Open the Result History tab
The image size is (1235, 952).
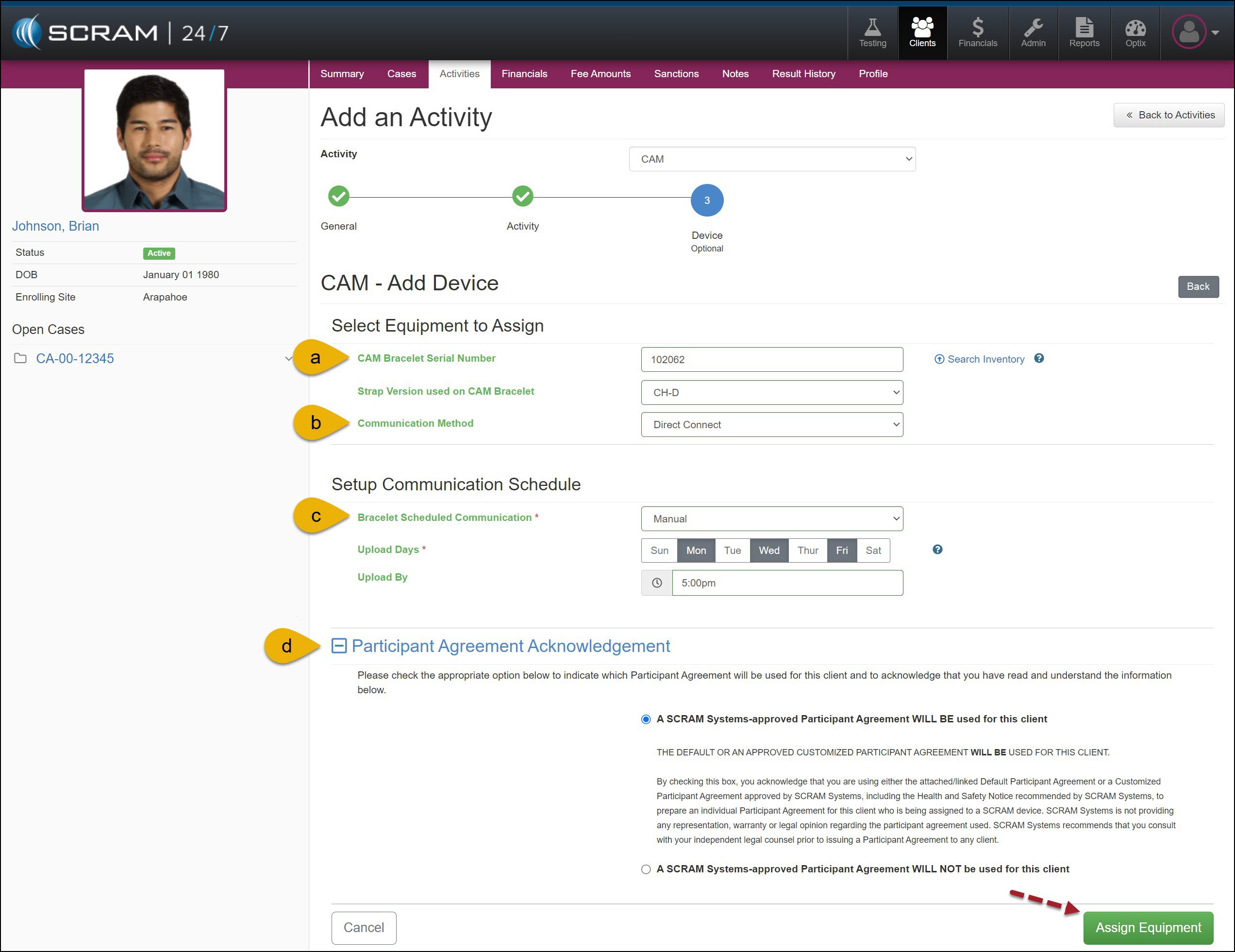803,74
